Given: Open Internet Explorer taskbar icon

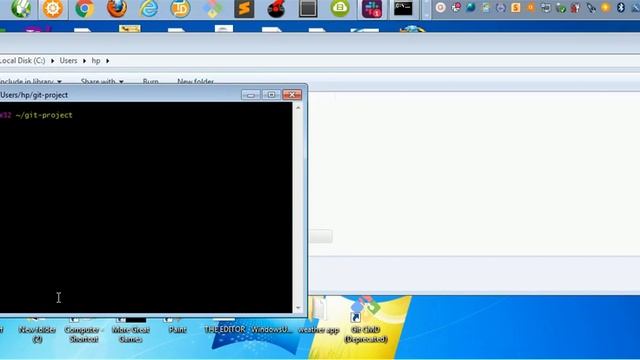Looking at the screenshot, I should tap(148, 8).
